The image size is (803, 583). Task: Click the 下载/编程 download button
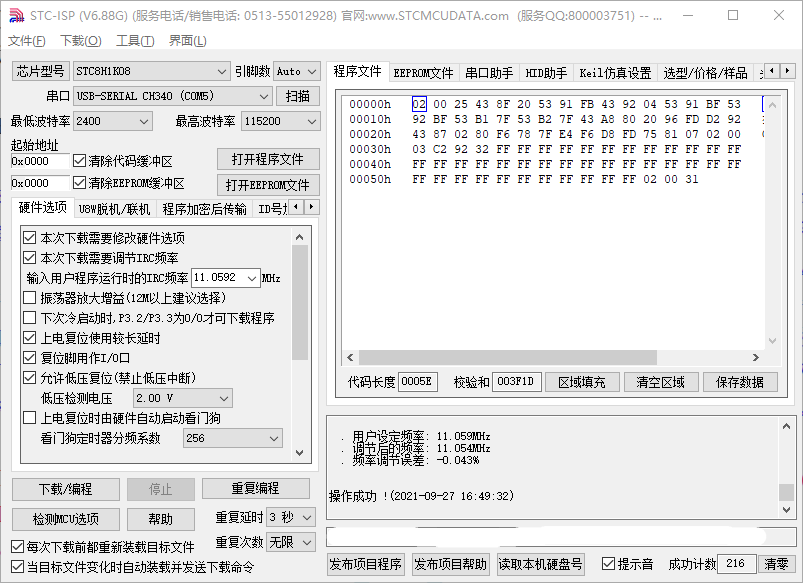(63, 489)
